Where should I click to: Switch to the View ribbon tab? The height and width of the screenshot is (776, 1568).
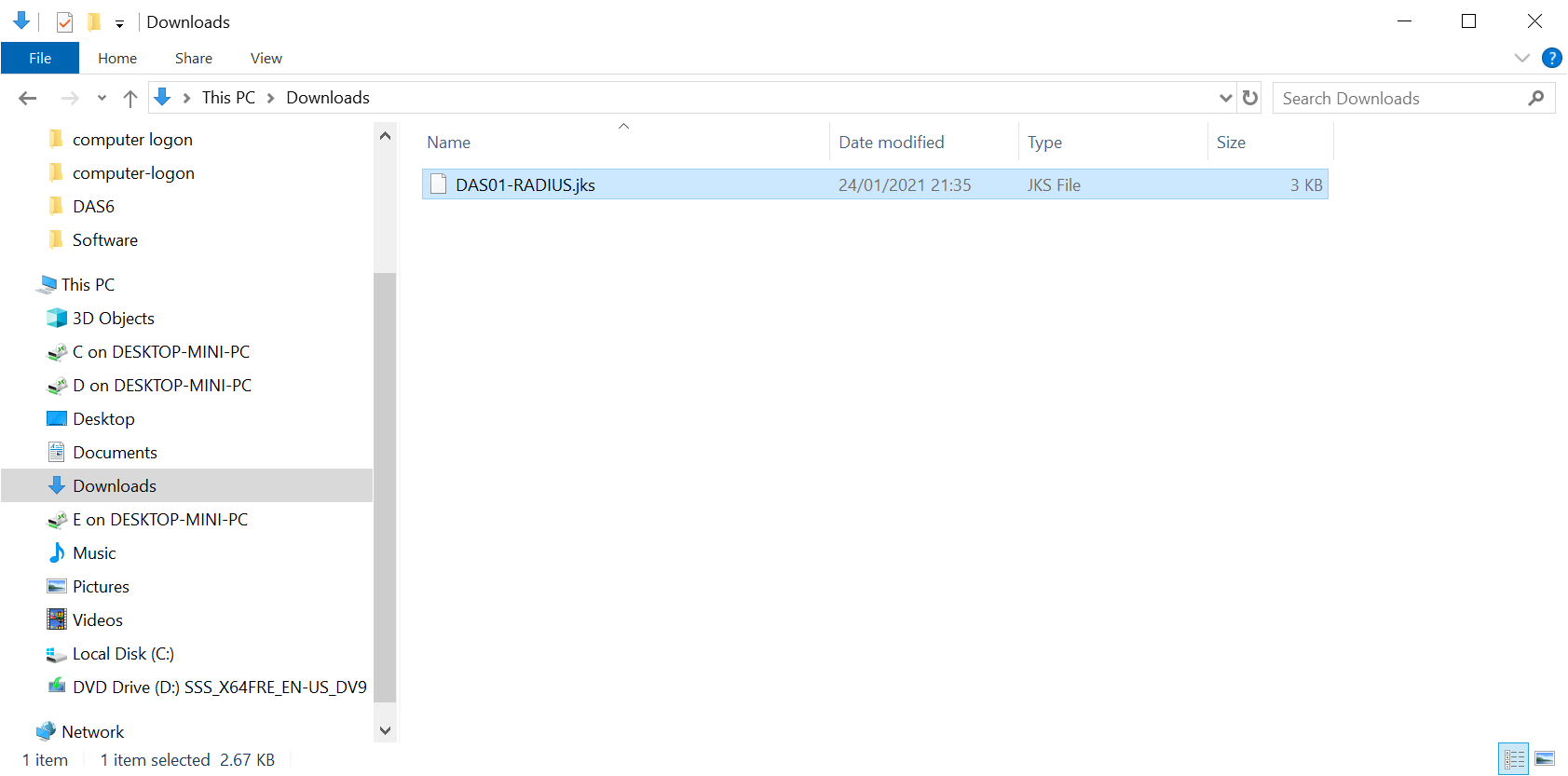pyautogui.click(x=266, y=58)
